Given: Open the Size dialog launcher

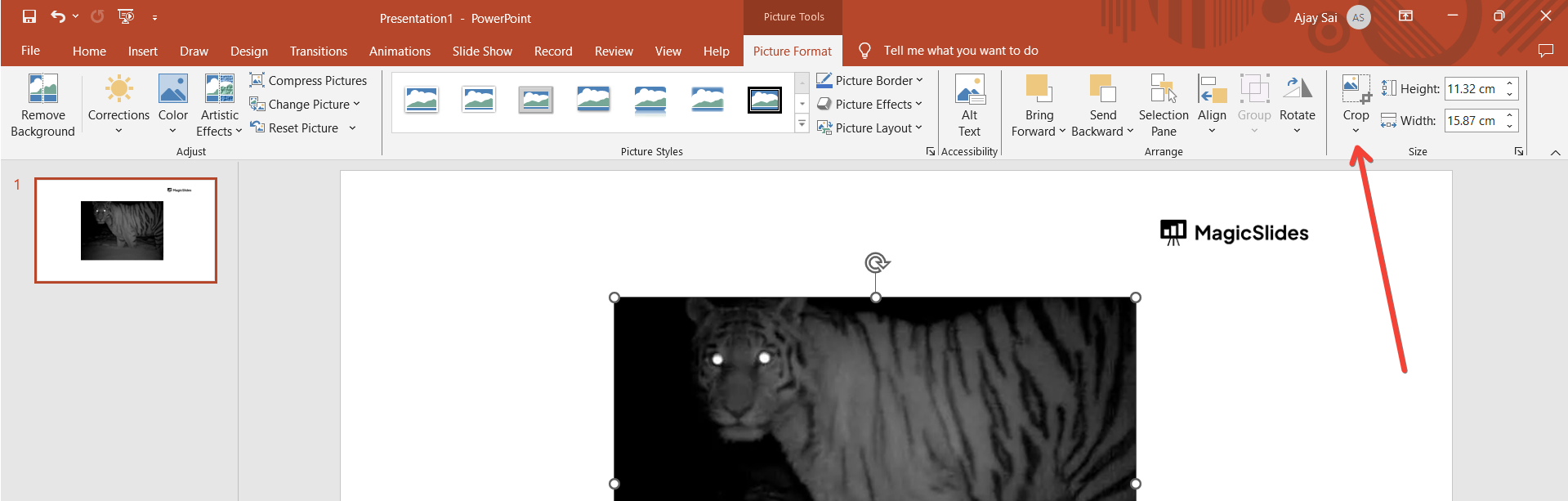Looking at the screenshot, I should point(1519,151).
